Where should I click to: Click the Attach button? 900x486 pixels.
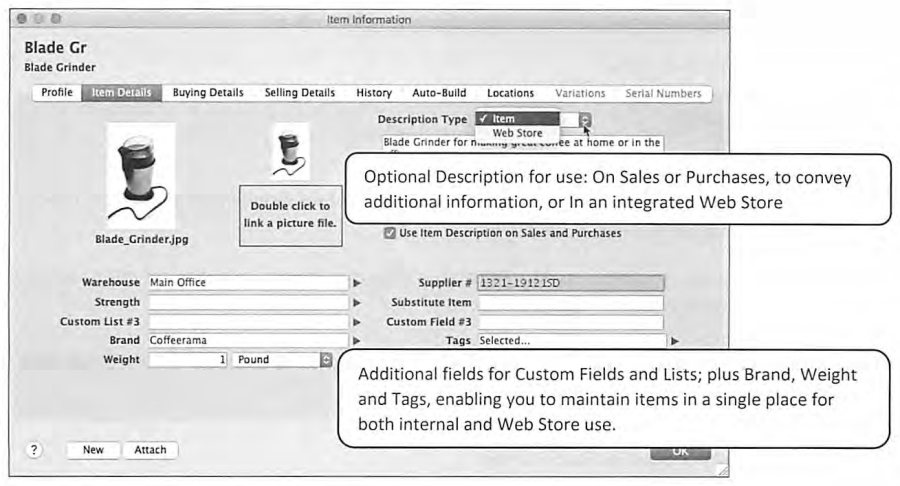[x=150, y=450]
